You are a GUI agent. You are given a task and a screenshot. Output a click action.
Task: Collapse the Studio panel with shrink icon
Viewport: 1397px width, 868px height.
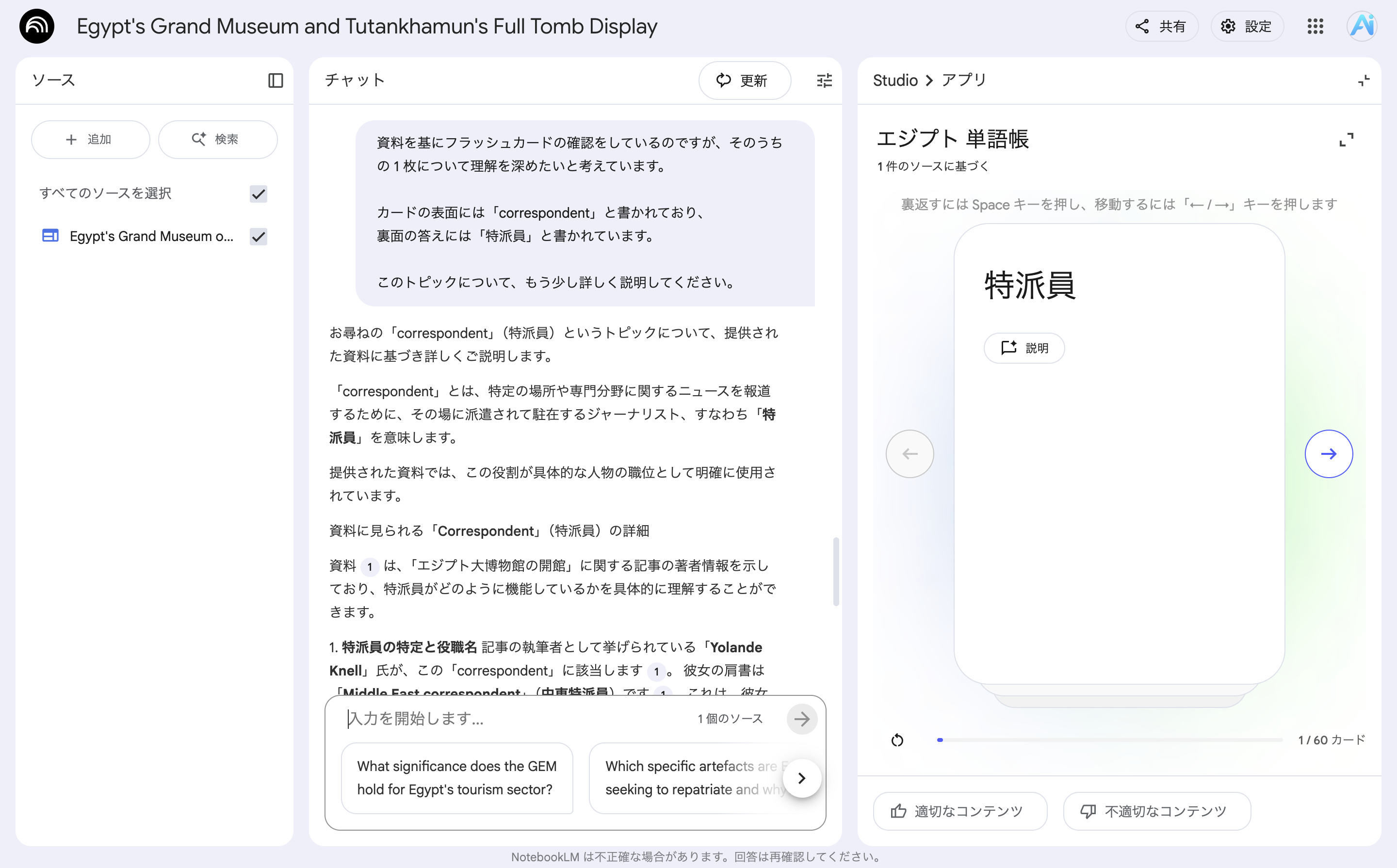tap(1364, 81)
